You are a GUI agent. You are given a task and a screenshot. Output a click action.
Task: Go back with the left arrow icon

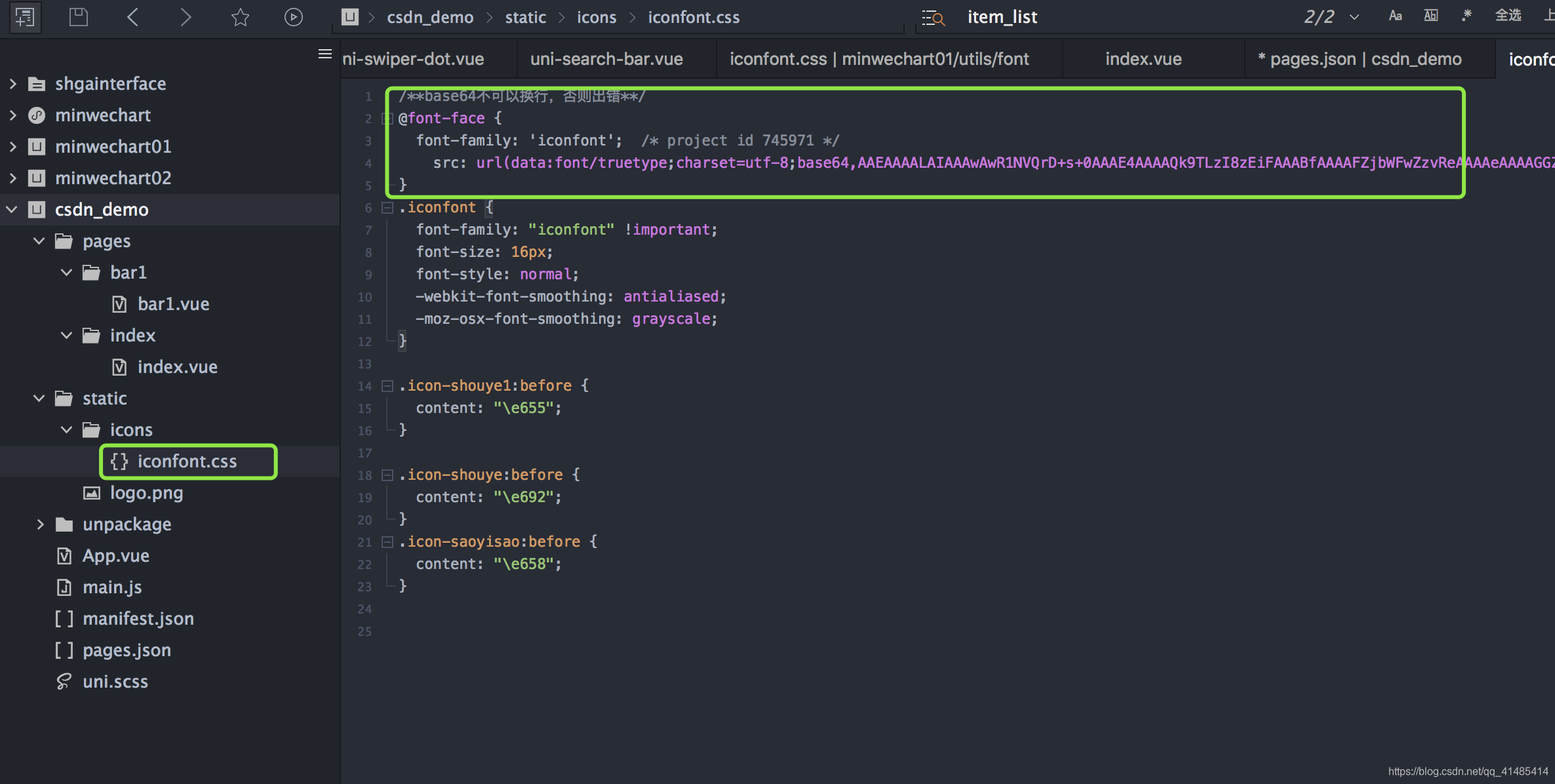tap(132, 17)
